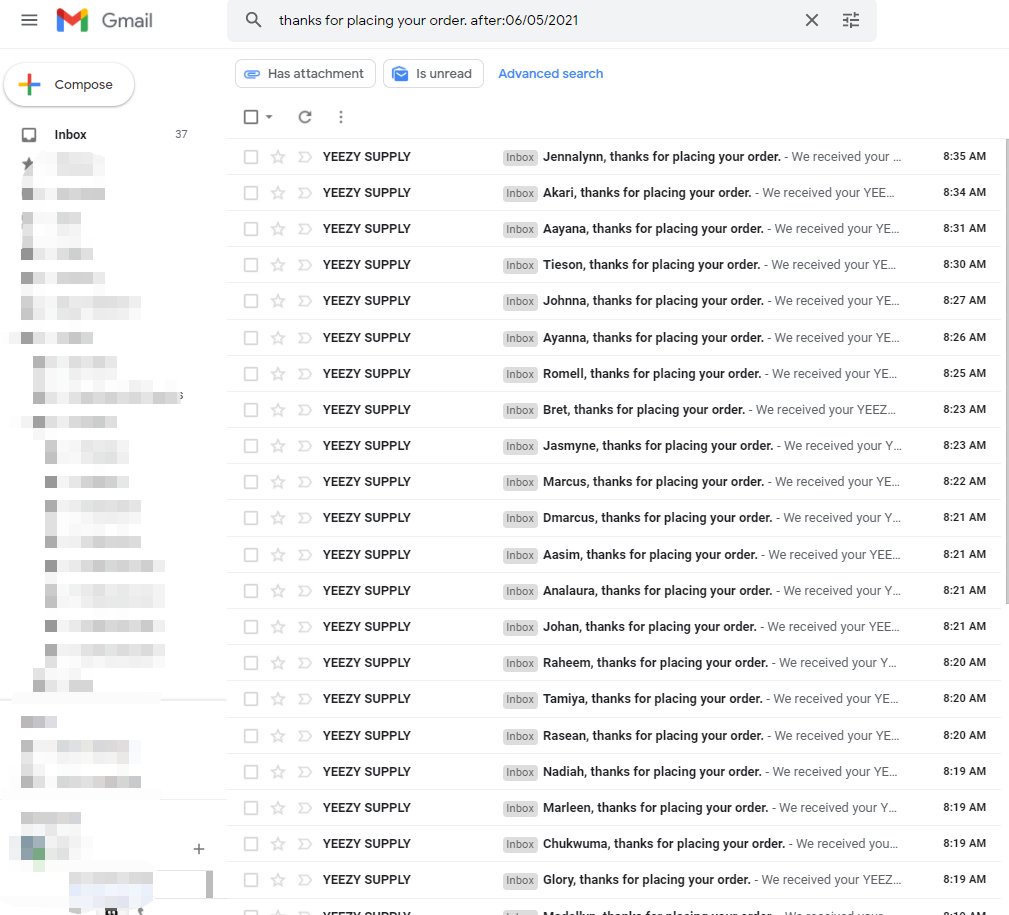Open the main menu hamburger icon
The image size is (1009, 915).
pyautogui.click(x=29, y=20)
